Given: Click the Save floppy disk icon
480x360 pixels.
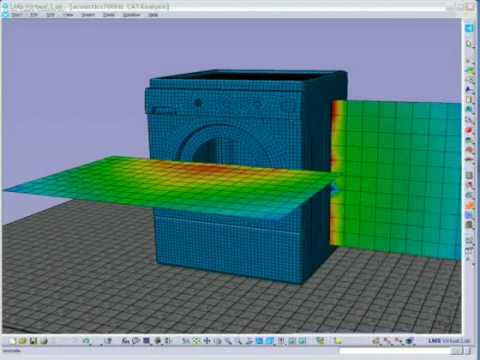Looking at the screenshot, I should coord(33,341).
